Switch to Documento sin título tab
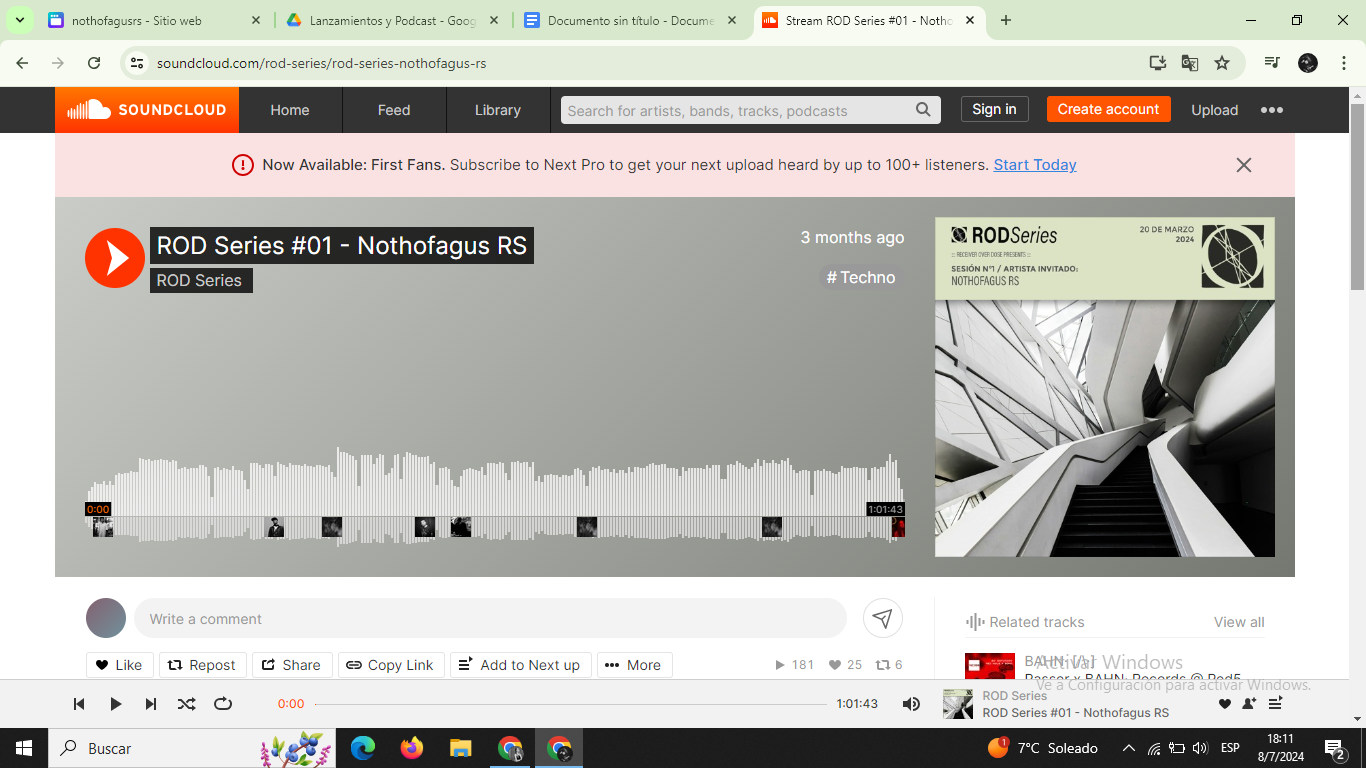The width and height of the screenshot is (1366, 768). coord(631,20)
